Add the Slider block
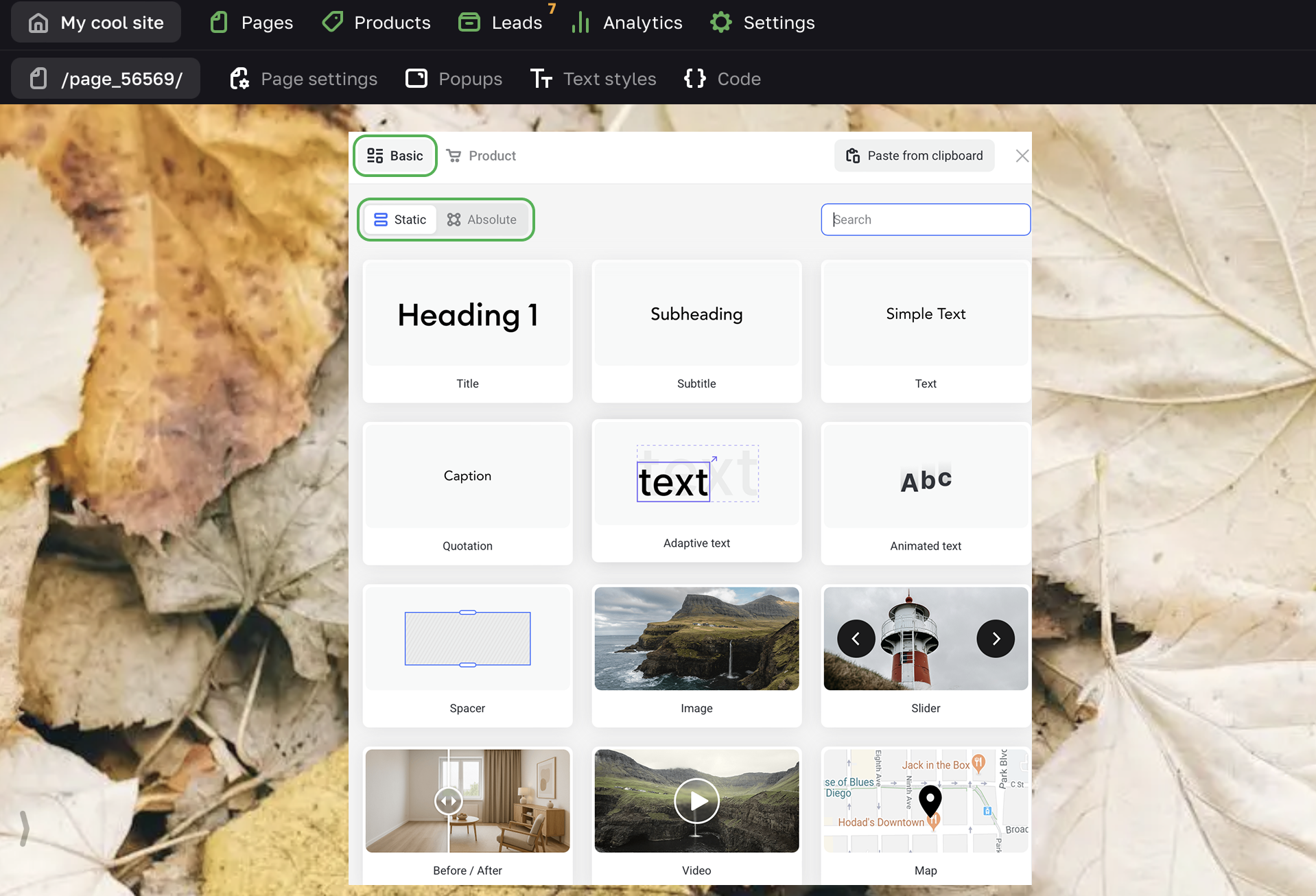The image size is (1316, 896). tap(925, 655)
